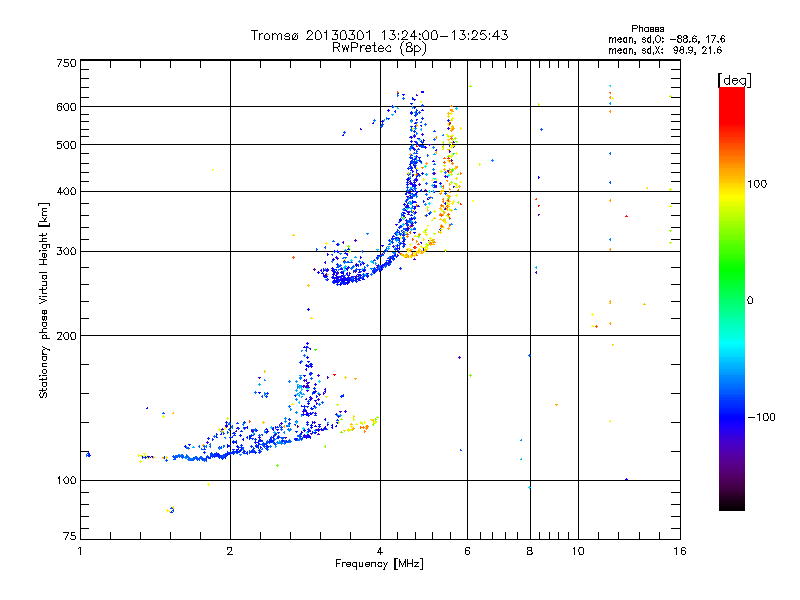Image resolution: width=800 pixels, height=600 pixels.
Task: Click the colorbar tick label "0"
Action: (x=750, y=301)
